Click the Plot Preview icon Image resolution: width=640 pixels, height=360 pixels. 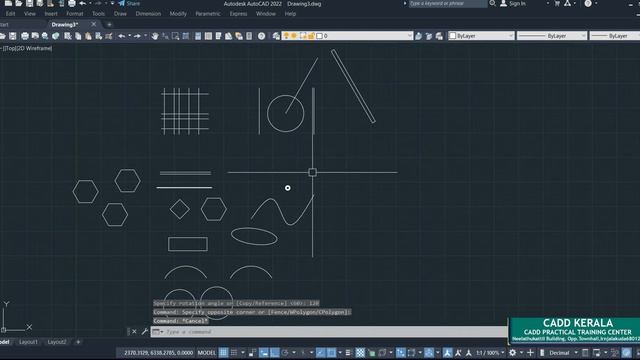35,36
